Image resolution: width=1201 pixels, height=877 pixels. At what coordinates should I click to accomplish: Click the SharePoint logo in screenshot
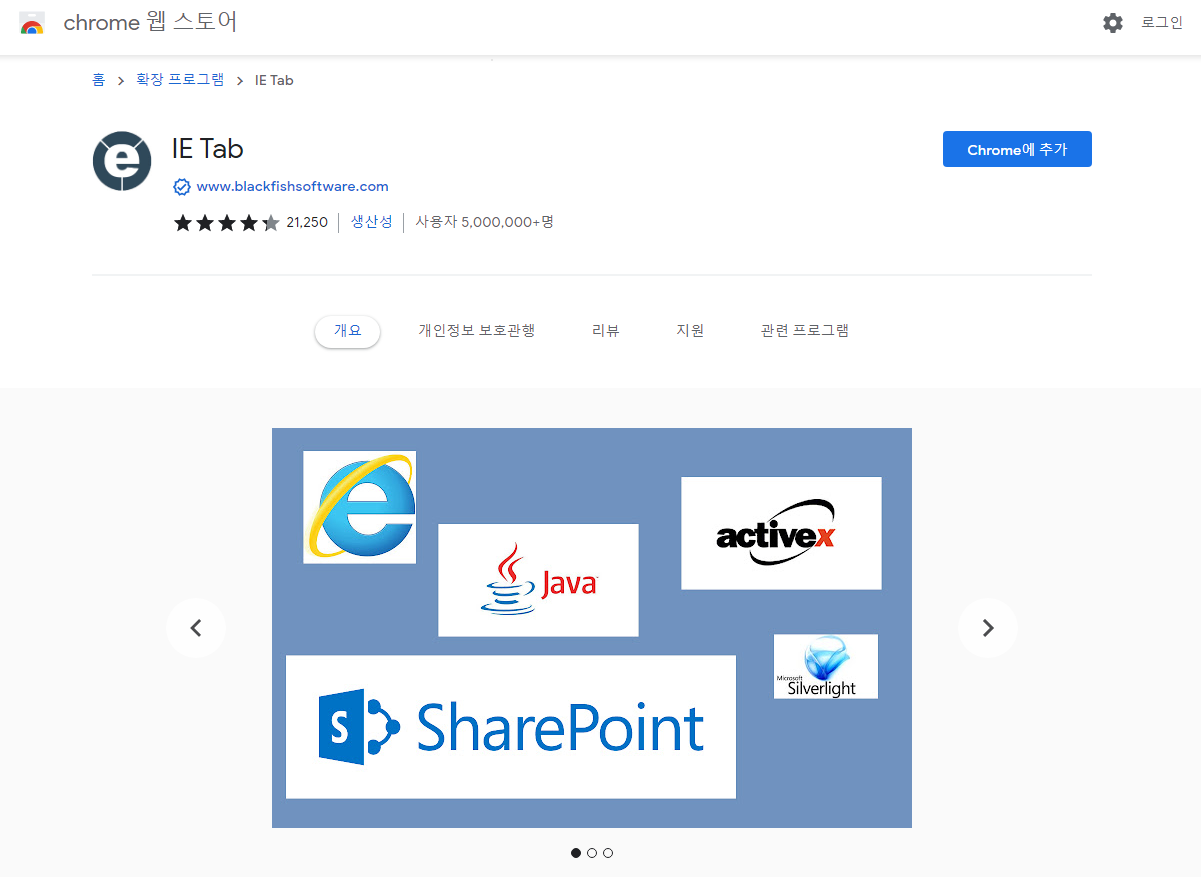[511, 727]
